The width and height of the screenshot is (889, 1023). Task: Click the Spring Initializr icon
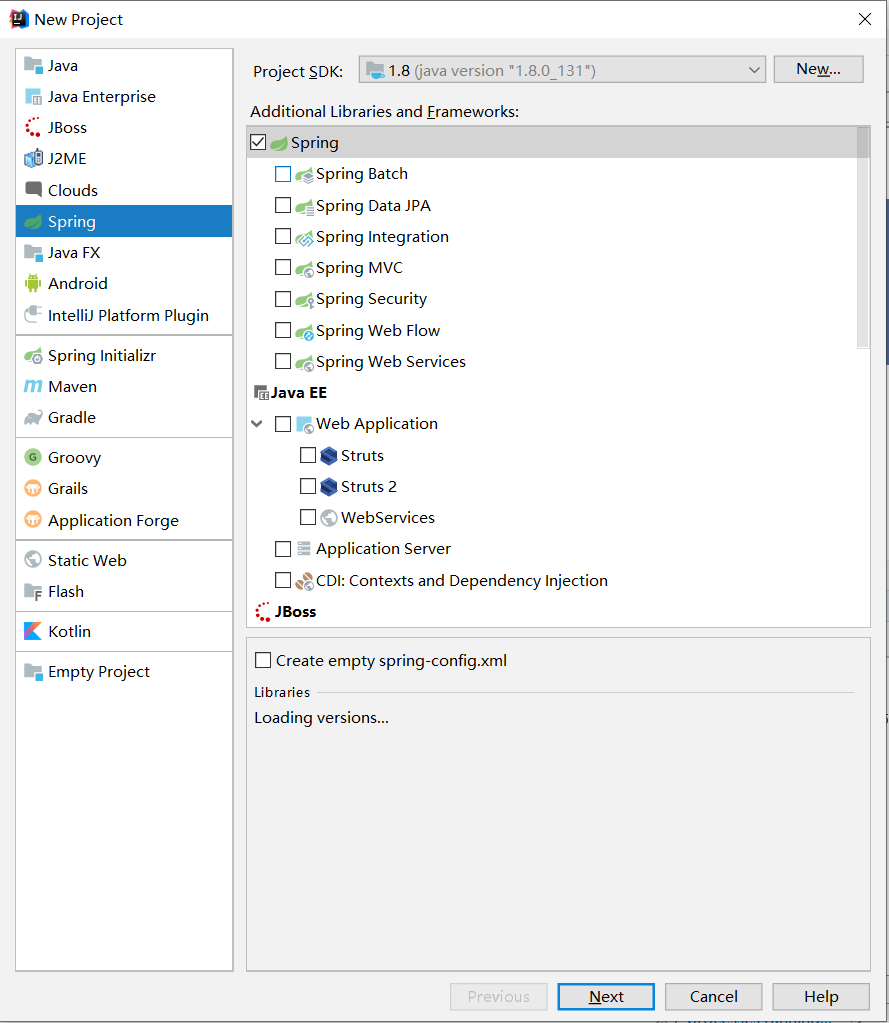[33, 356]
